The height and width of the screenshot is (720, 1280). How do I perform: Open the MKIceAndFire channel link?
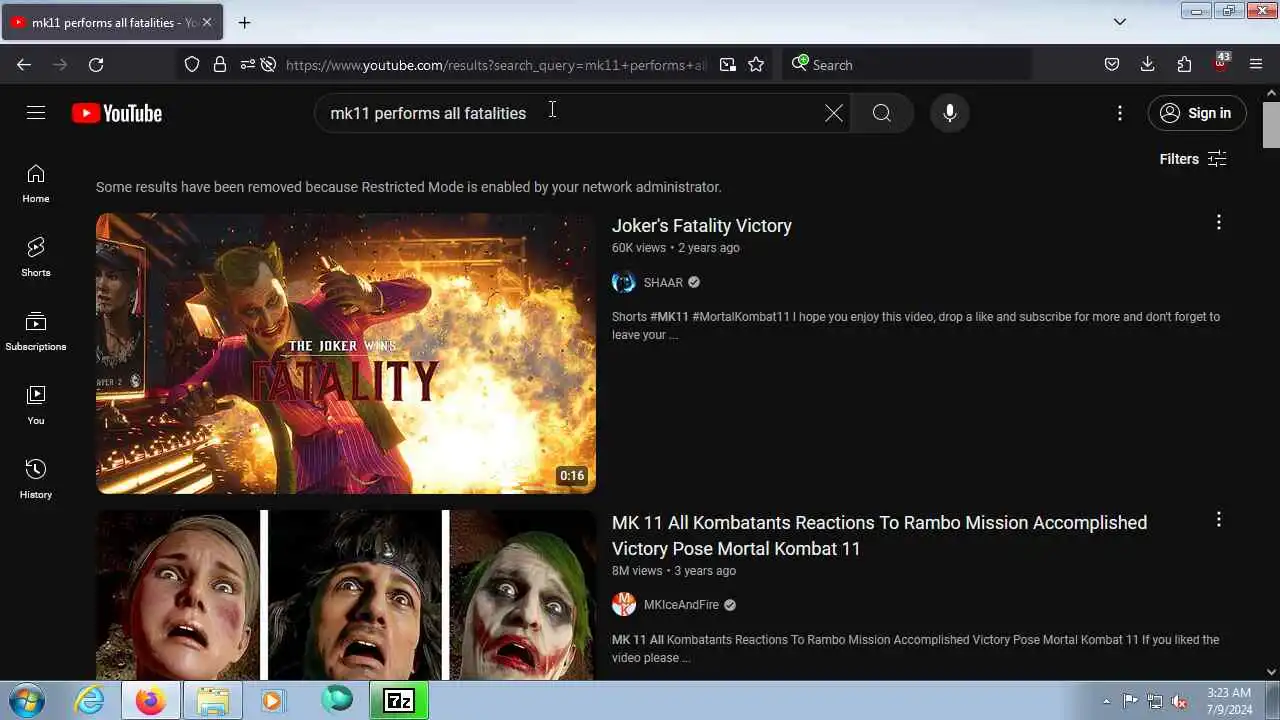coord(681,605)
